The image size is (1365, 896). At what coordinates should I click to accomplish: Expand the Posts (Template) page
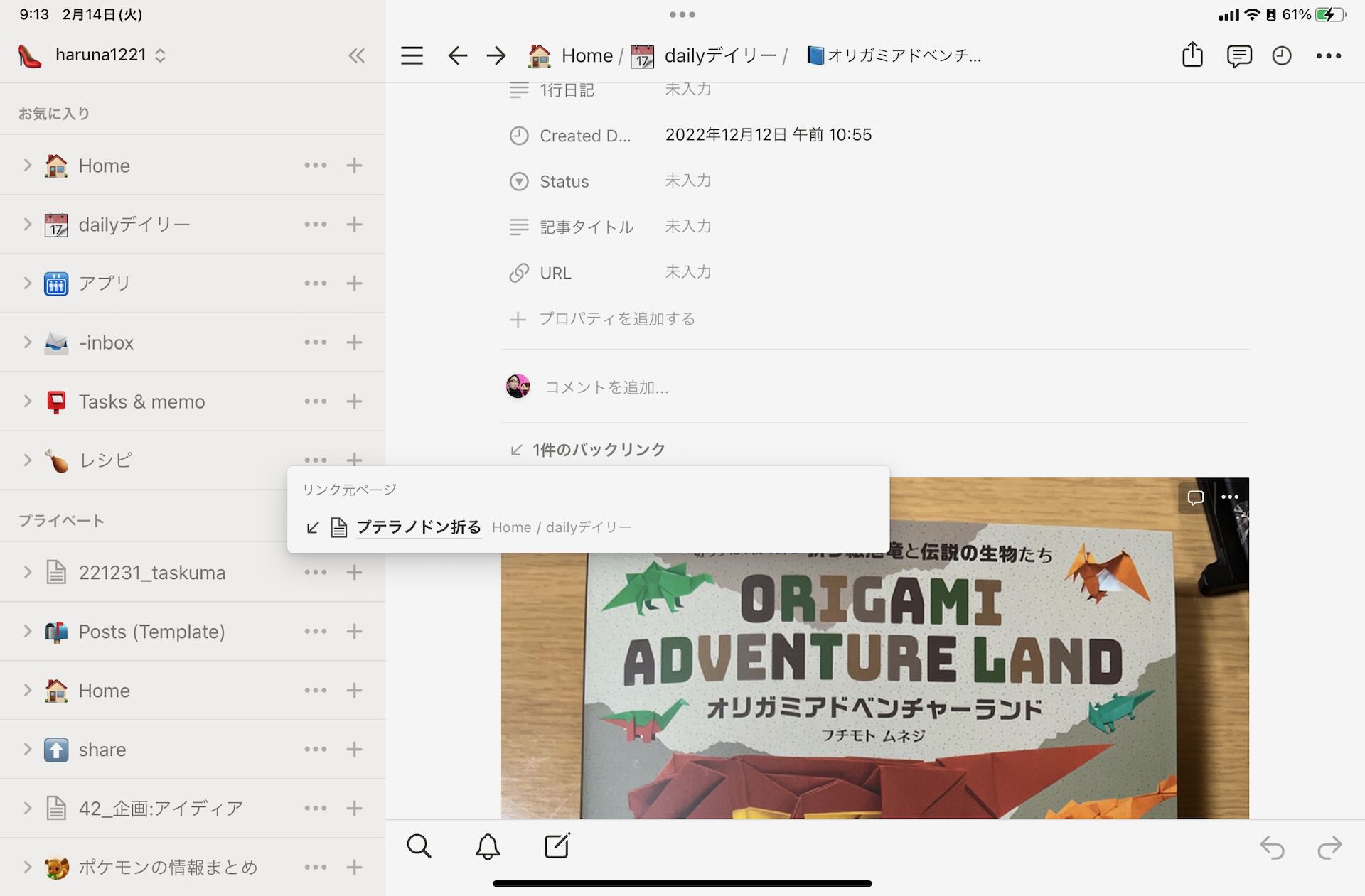tap(27, 632)
